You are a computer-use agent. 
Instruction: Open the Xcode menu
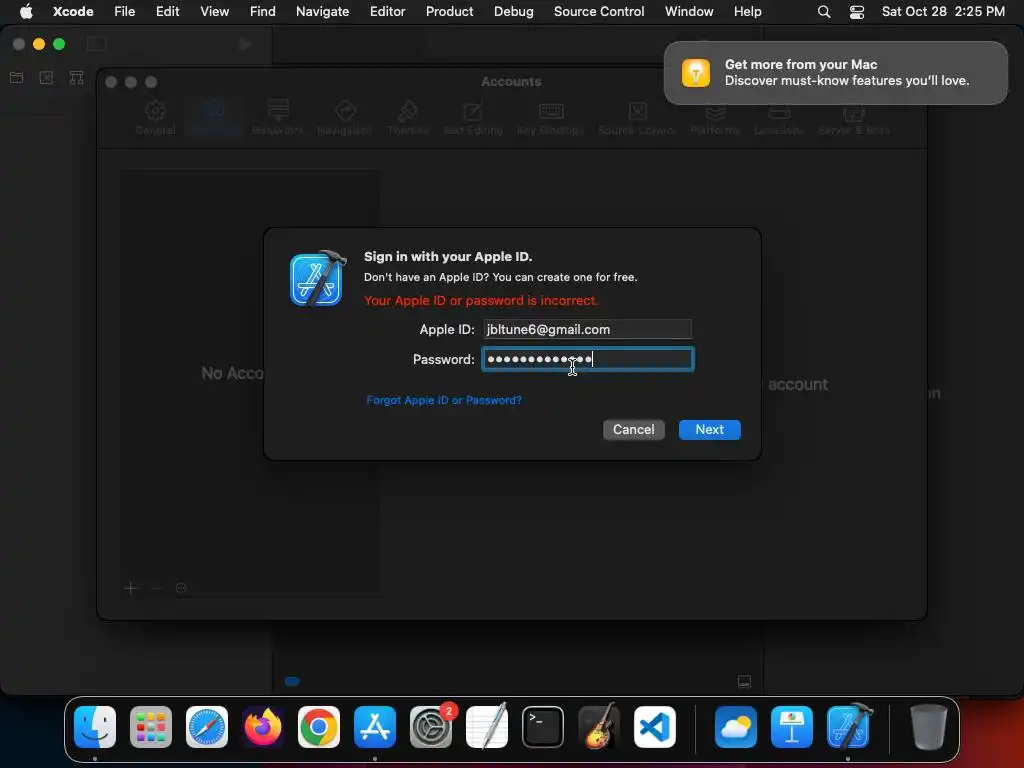(x=73, y=12)
